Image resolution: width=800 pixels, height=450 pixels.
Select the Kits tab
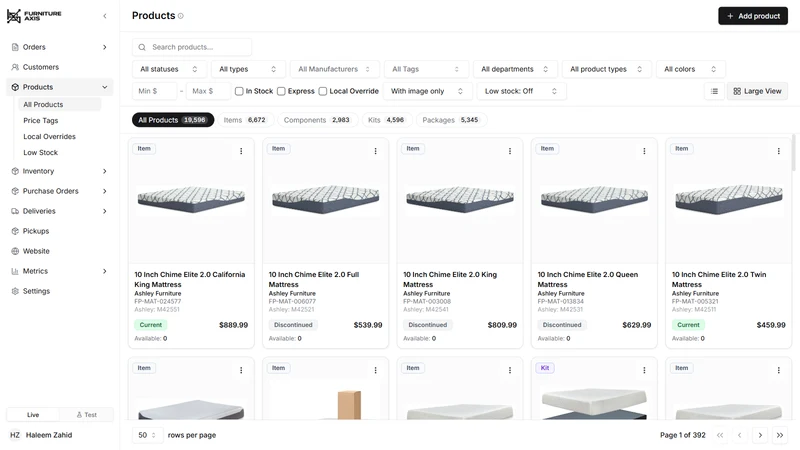(x=386, y=120)
